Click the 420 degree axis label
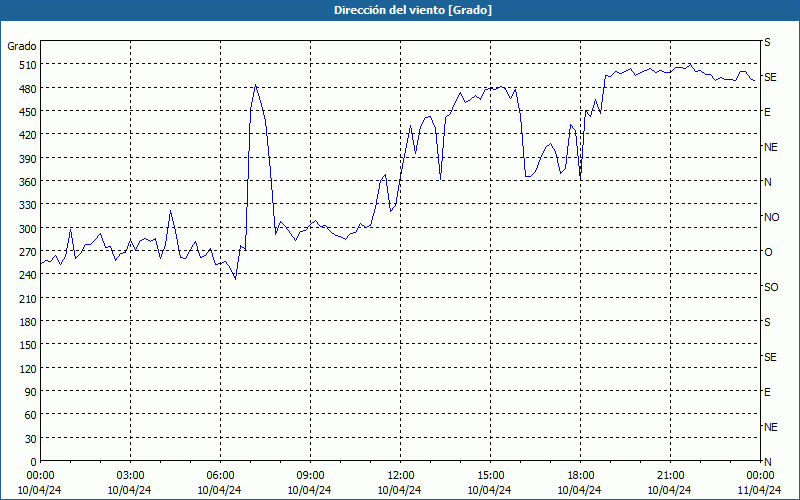 click(29, 135)
